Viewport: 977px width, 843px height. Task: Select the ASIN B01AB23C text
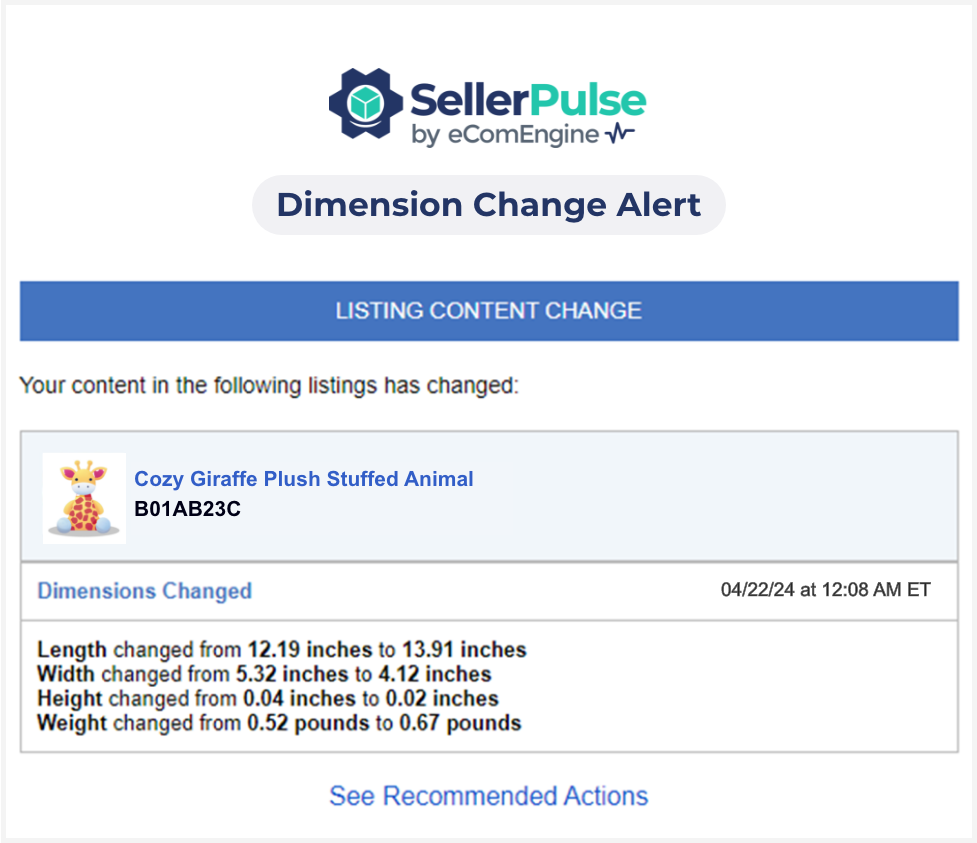[x=188, y=508]
